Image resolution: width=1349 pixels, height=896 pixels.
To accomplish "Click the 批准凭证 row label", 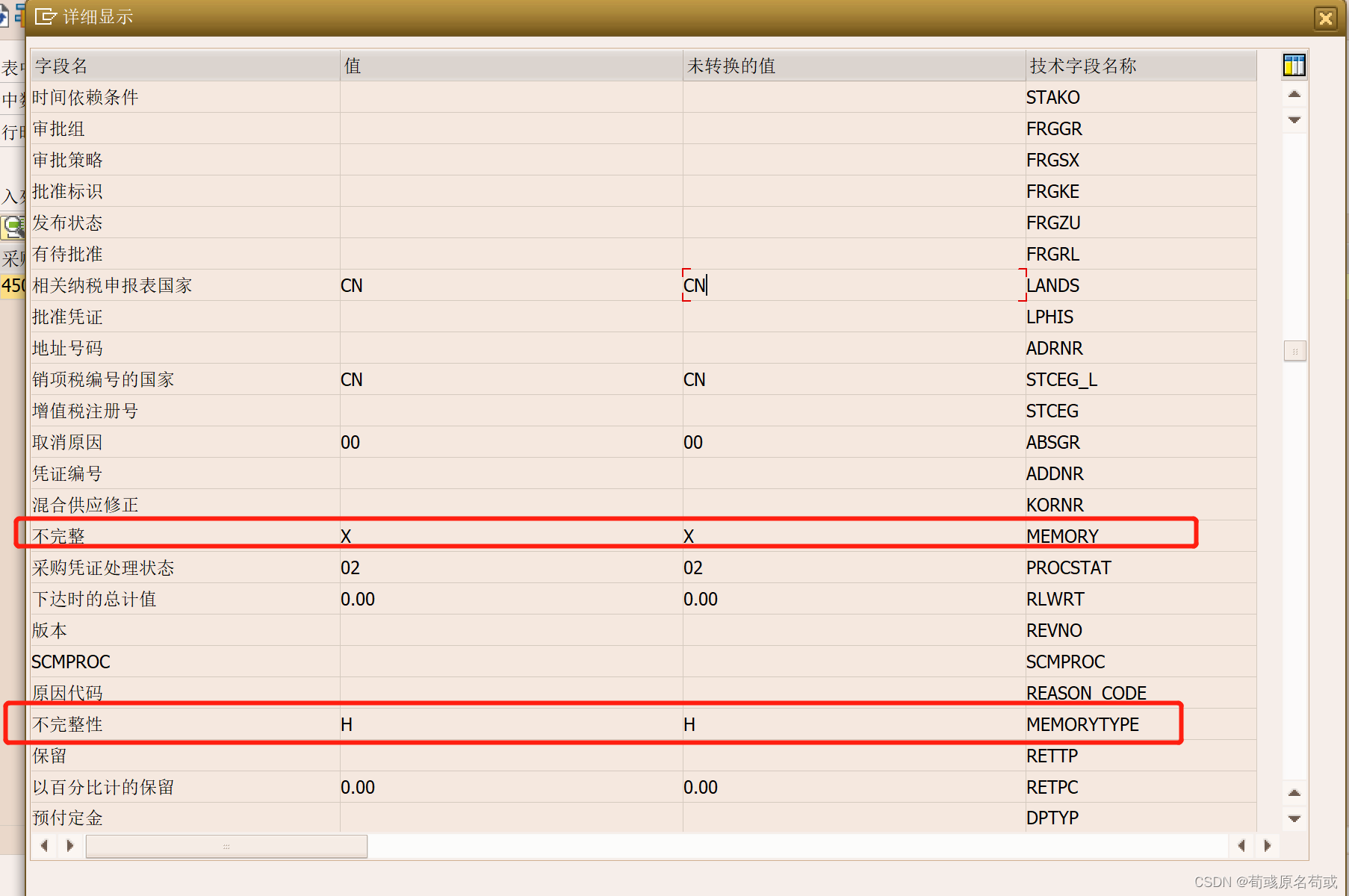I will tap(67, 317).
